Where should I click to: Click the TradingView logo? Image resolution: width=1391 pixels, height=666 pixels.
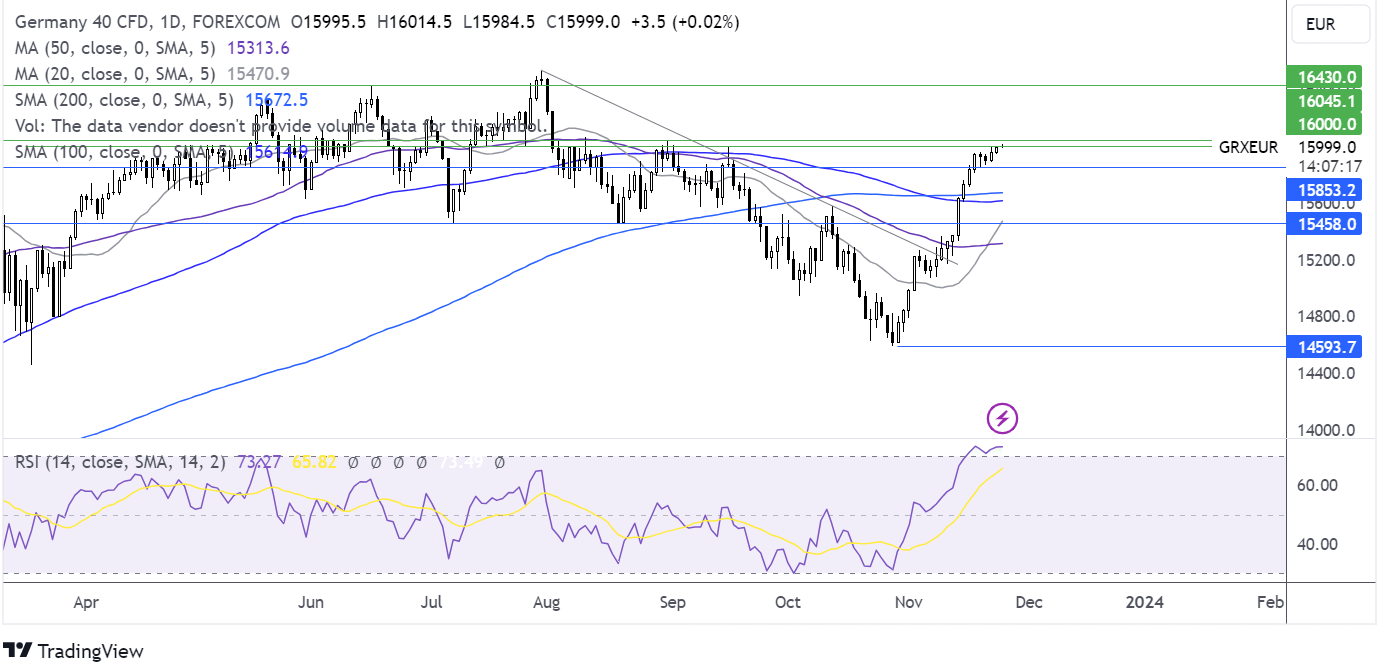[x=73, y=651]
